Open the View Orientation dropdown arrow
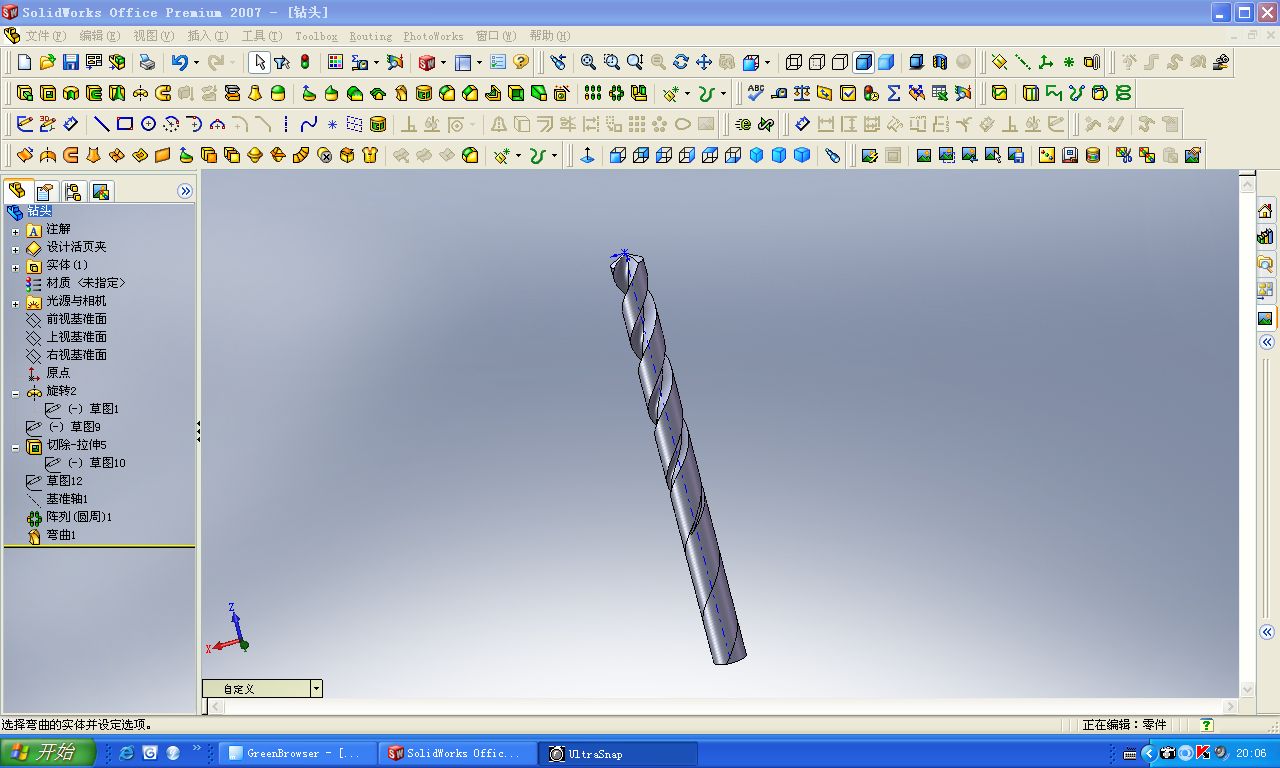 coord(767,62)
